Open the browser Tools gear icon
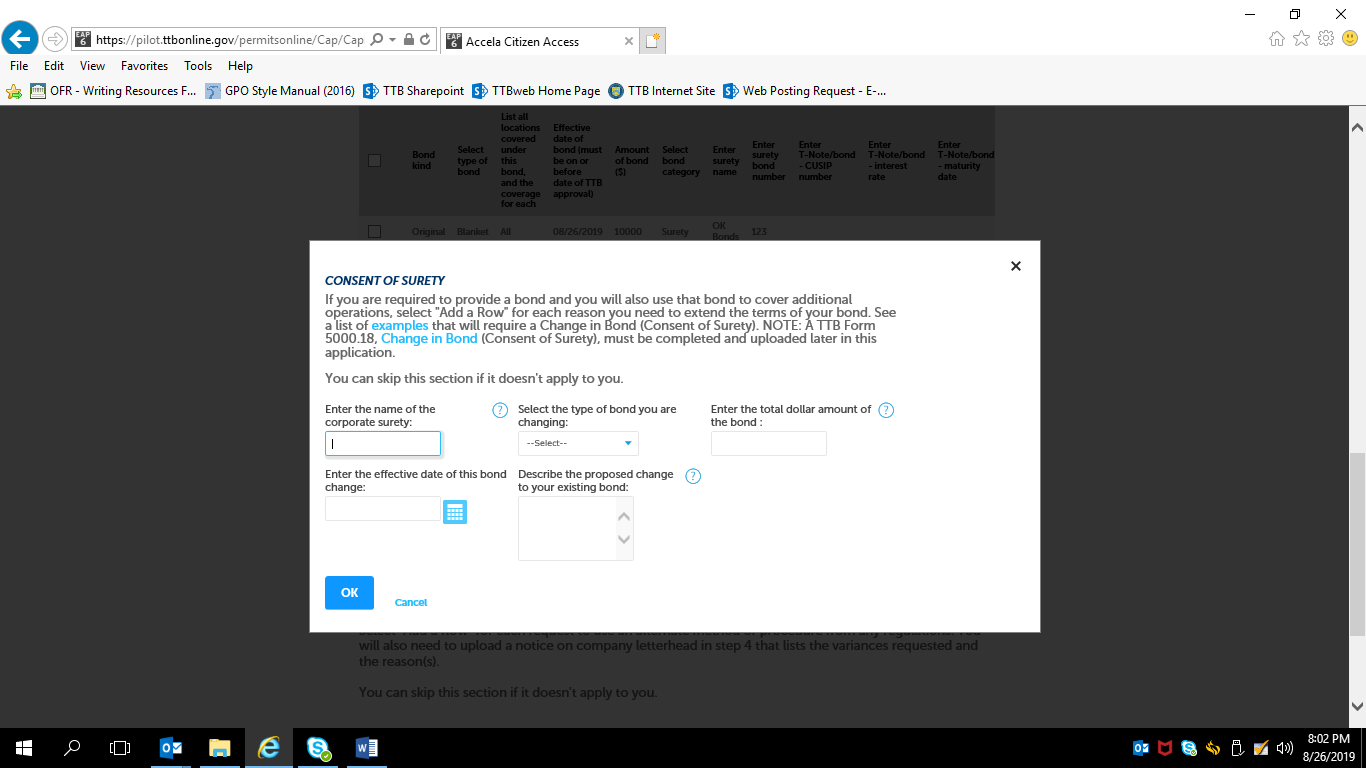 click(x=1326, y=39)
